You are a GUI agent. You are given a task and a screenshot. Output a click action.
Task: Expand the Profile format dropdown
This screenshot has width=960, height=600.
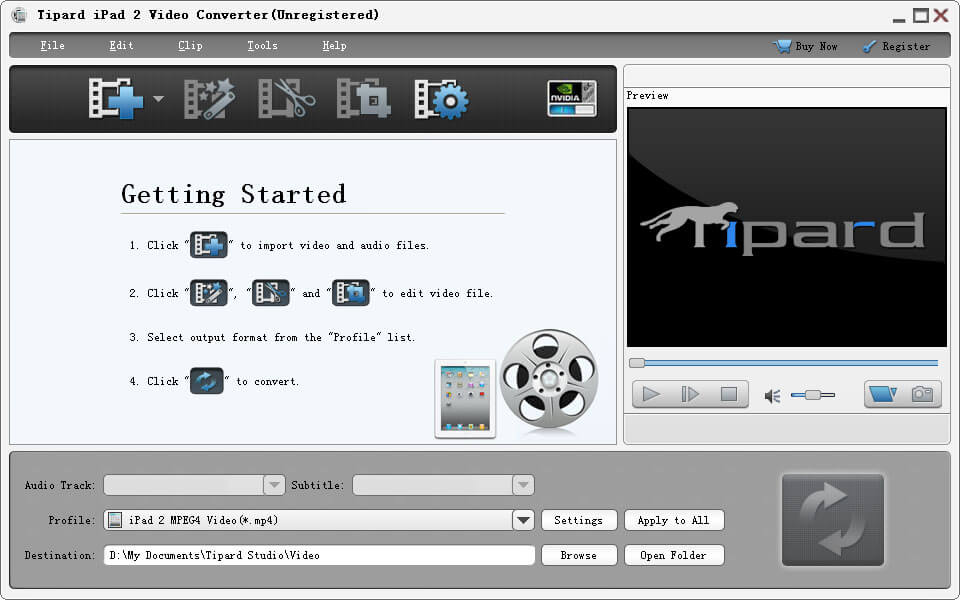(x=523, y=520)
